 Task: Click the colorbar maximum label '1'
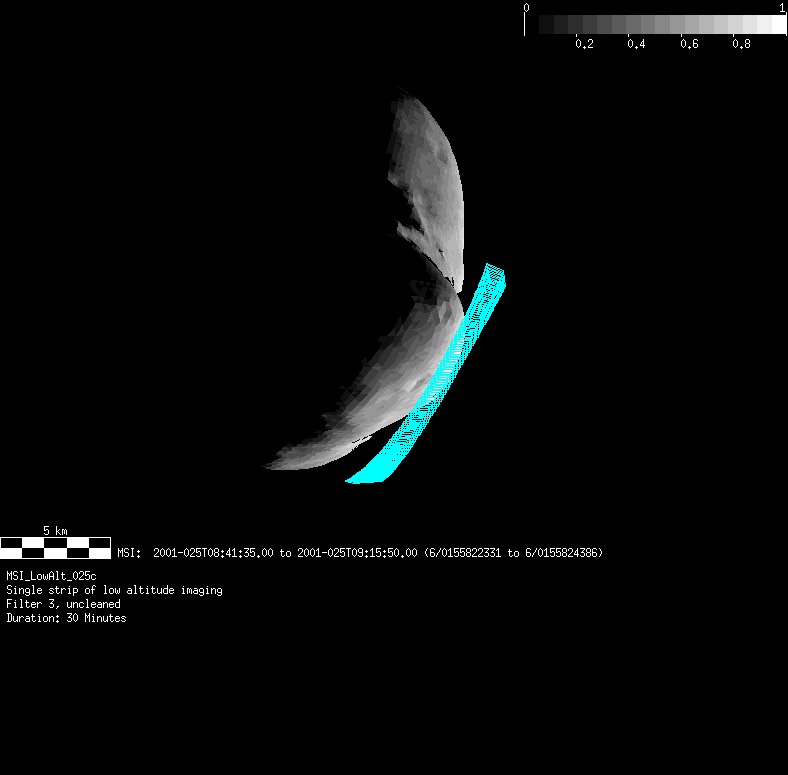[x=781, y=8]
